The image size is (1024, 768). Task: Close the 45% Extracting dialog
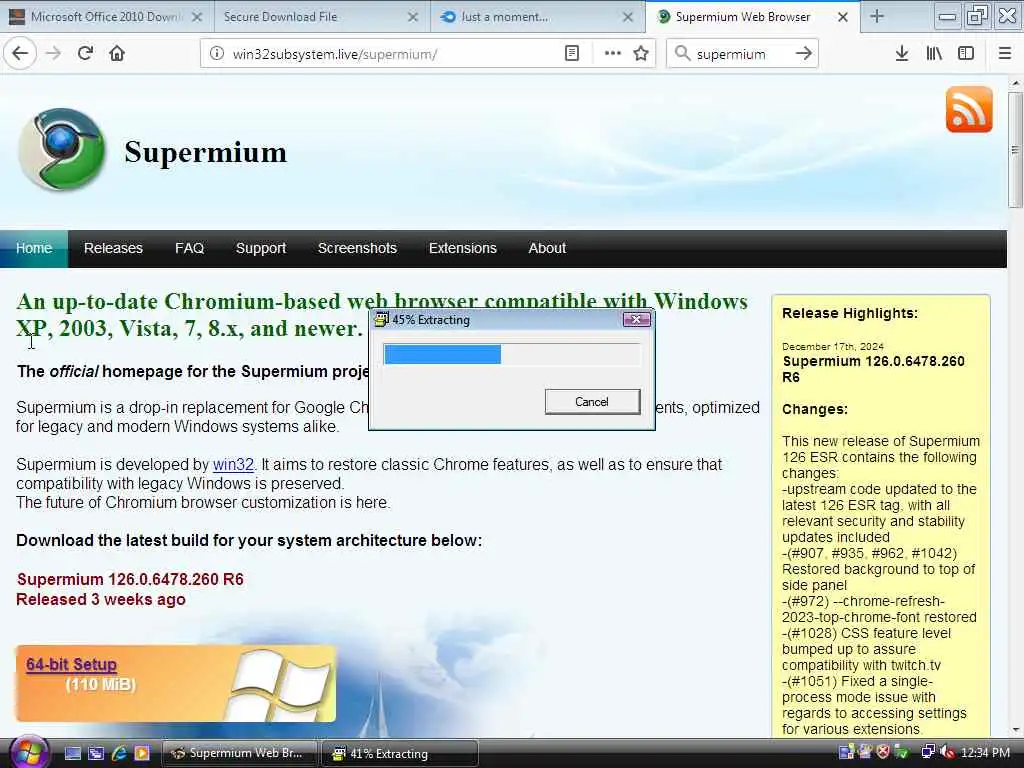[636, 319]
